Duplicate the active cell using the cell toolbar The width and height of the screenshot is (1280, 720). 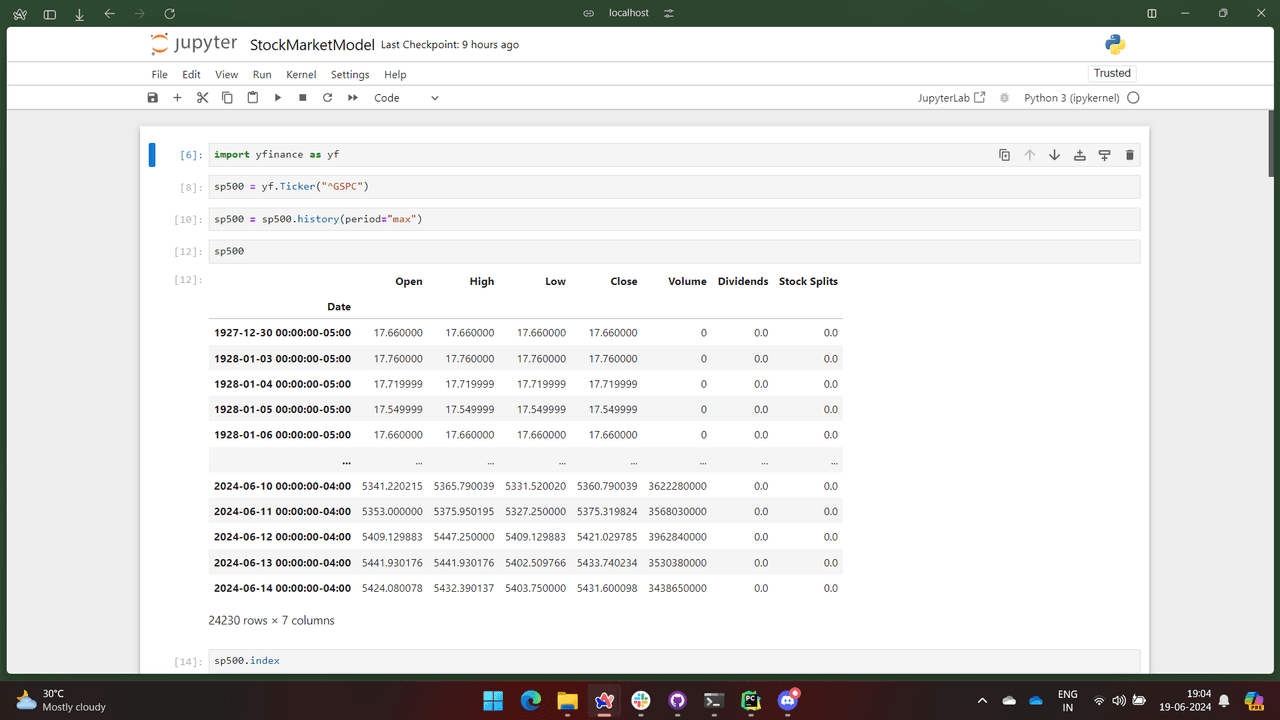1004,155
